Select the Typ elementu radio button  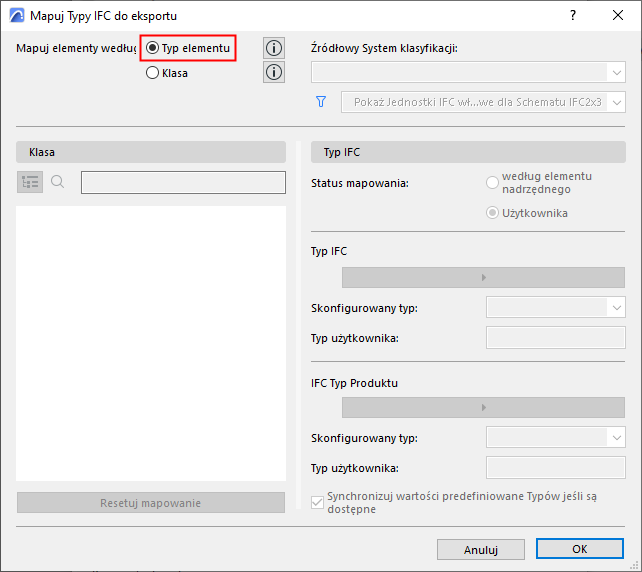153,48
